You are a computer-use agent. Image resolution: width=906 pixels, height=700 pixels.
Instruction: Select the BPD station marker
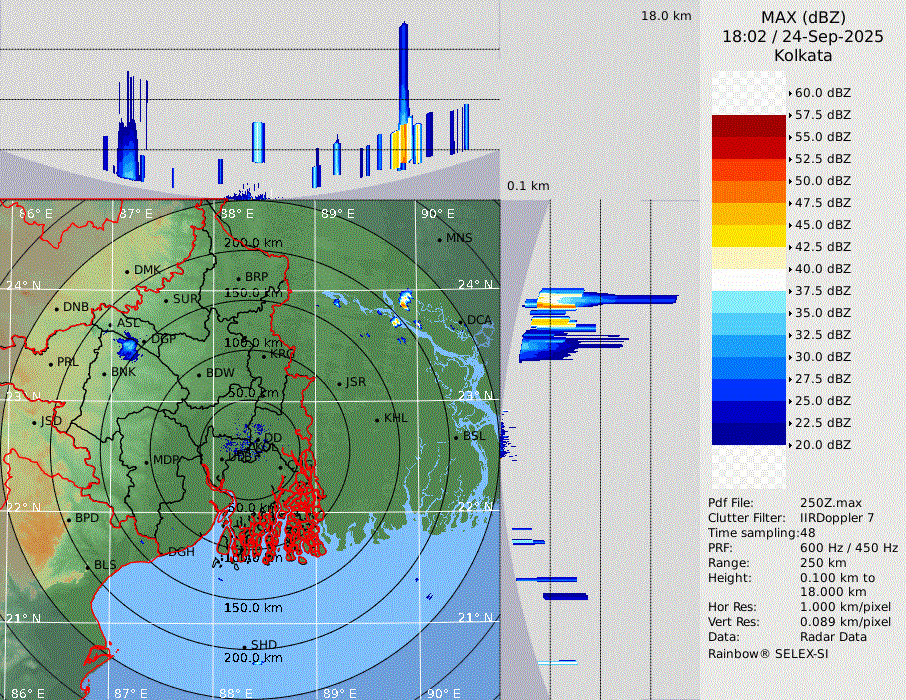(x=69, y=519)
